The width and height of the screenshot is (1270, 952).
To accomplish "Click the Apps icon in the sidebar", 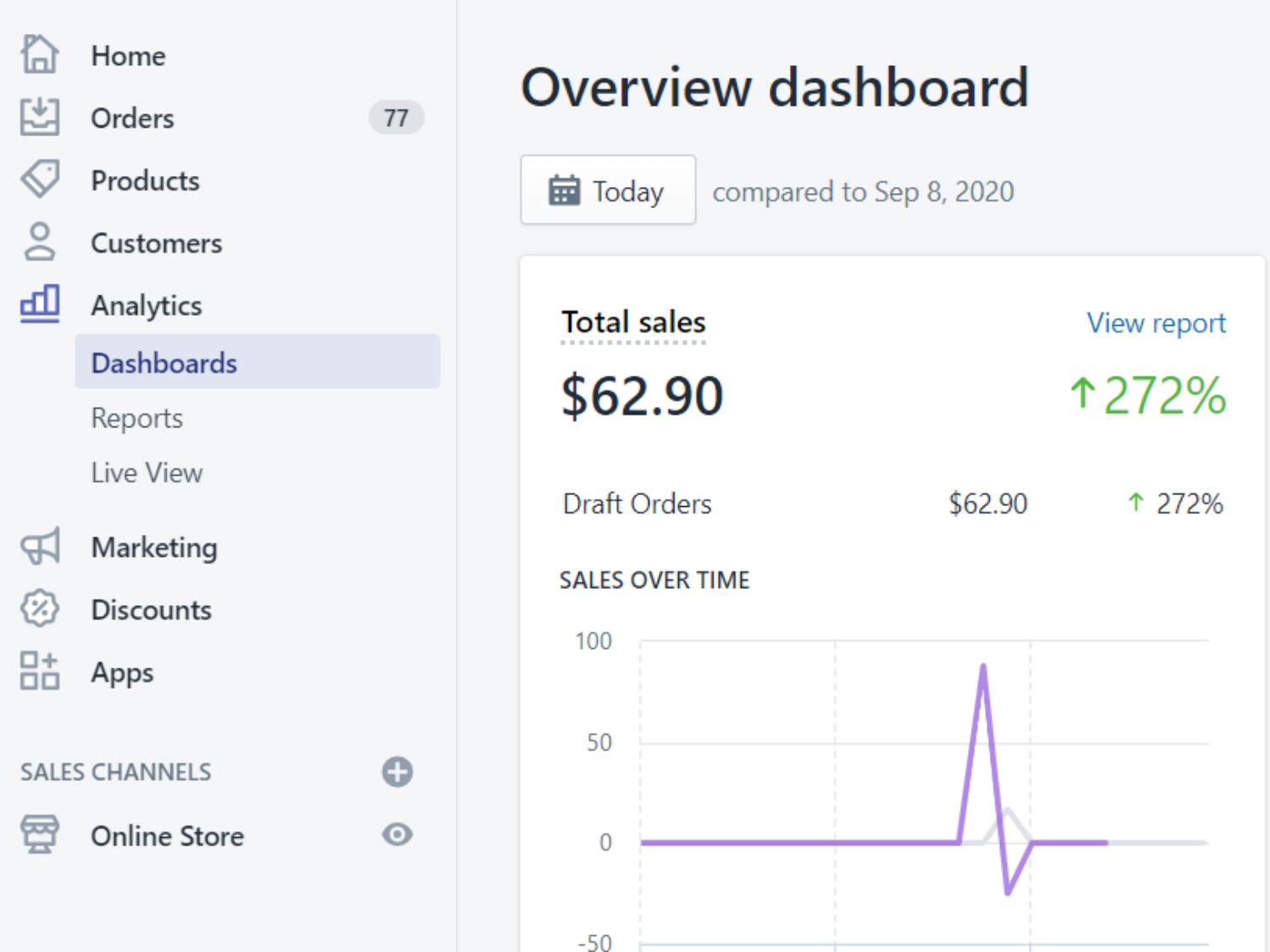I will coord(39,671).
